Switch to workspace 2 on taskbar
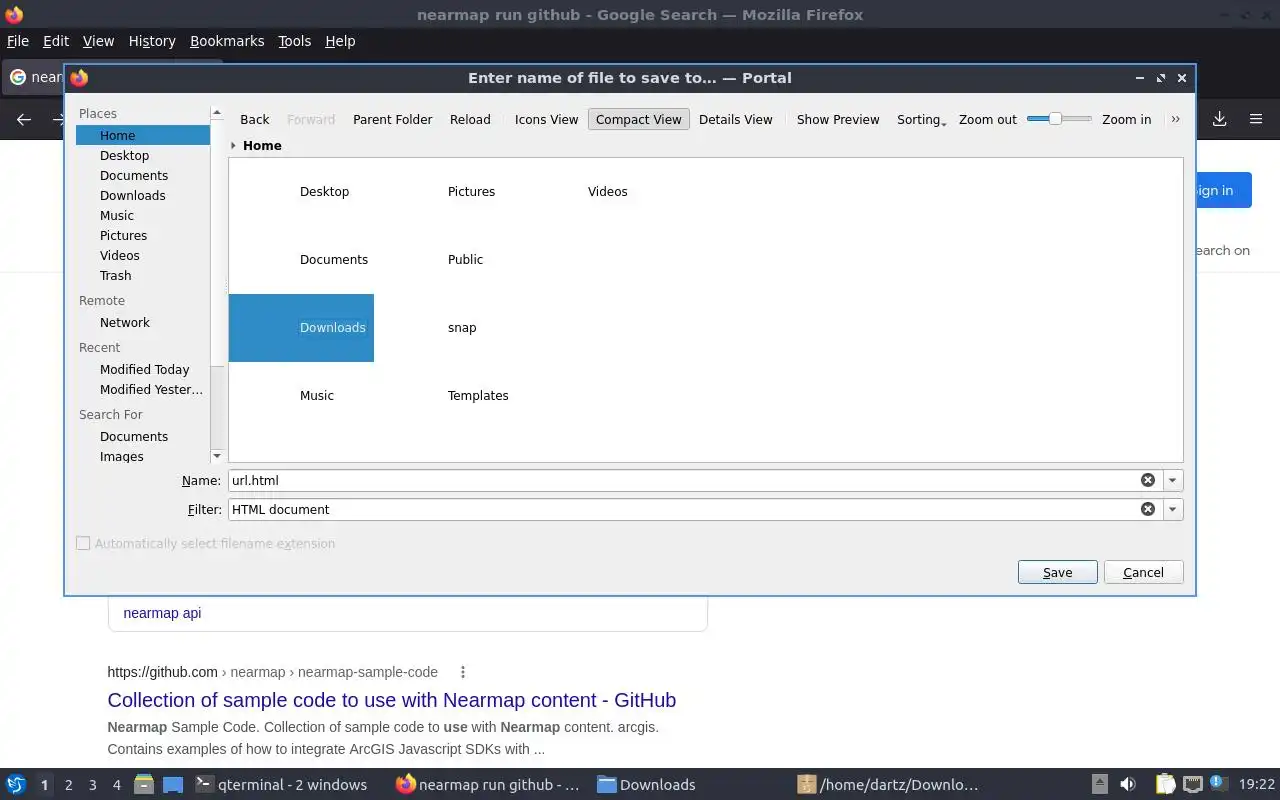 [x=68, y=785]
